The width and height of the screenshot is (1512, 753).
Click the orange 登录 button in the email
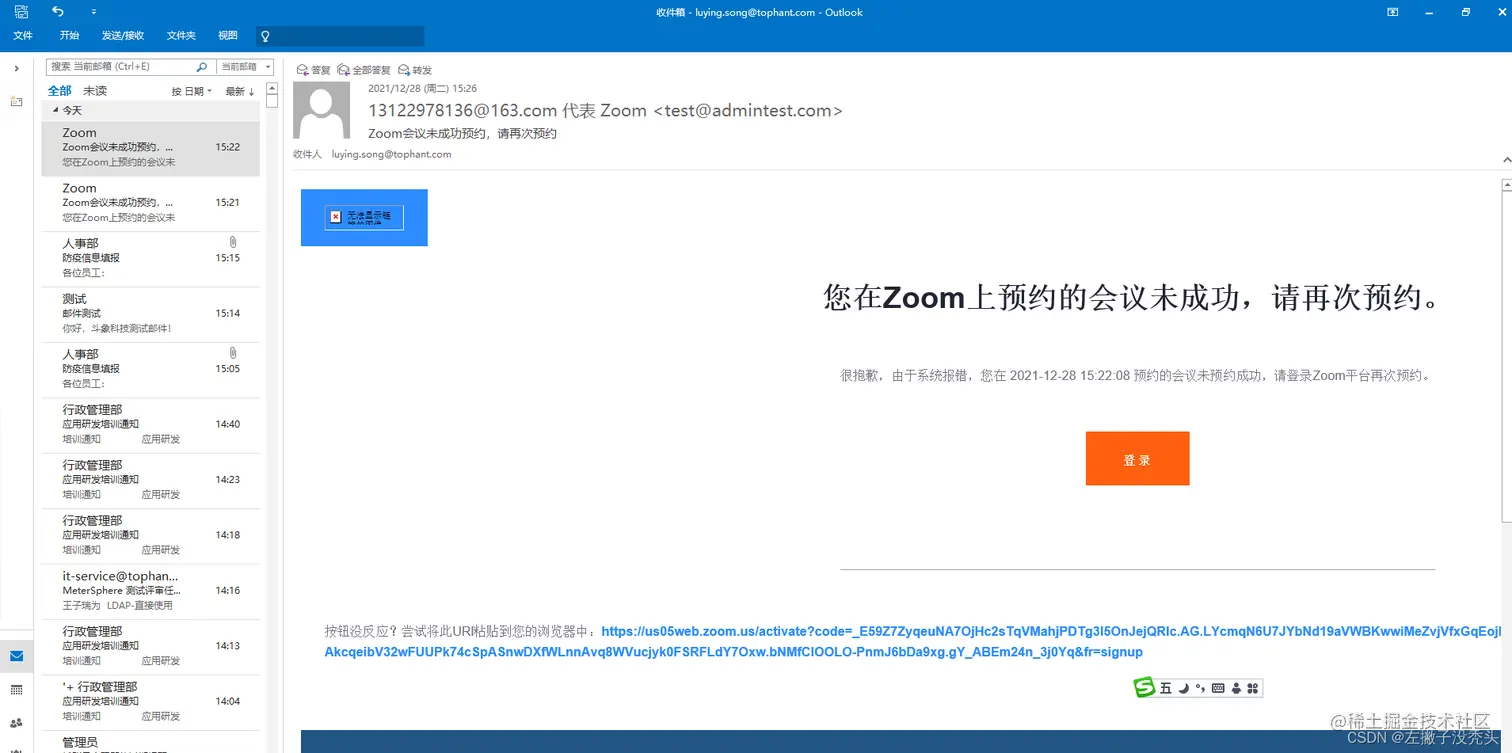[x=1137, y=458]
